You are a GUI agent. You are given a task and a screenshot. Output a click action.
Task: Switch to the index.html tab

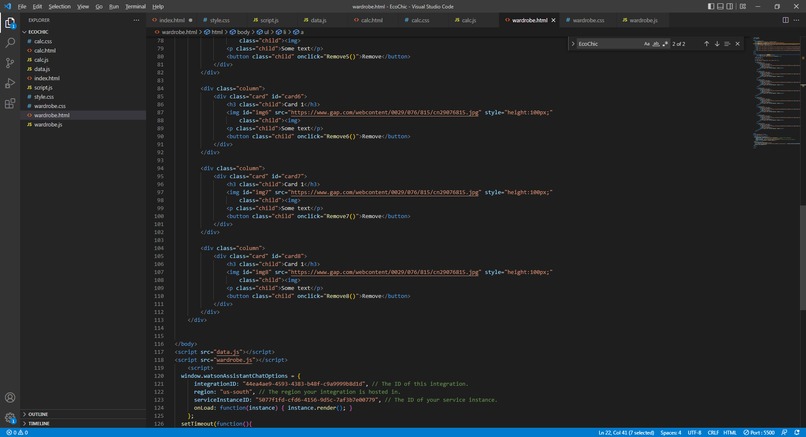pyautogui.click(x=172, y=20)
